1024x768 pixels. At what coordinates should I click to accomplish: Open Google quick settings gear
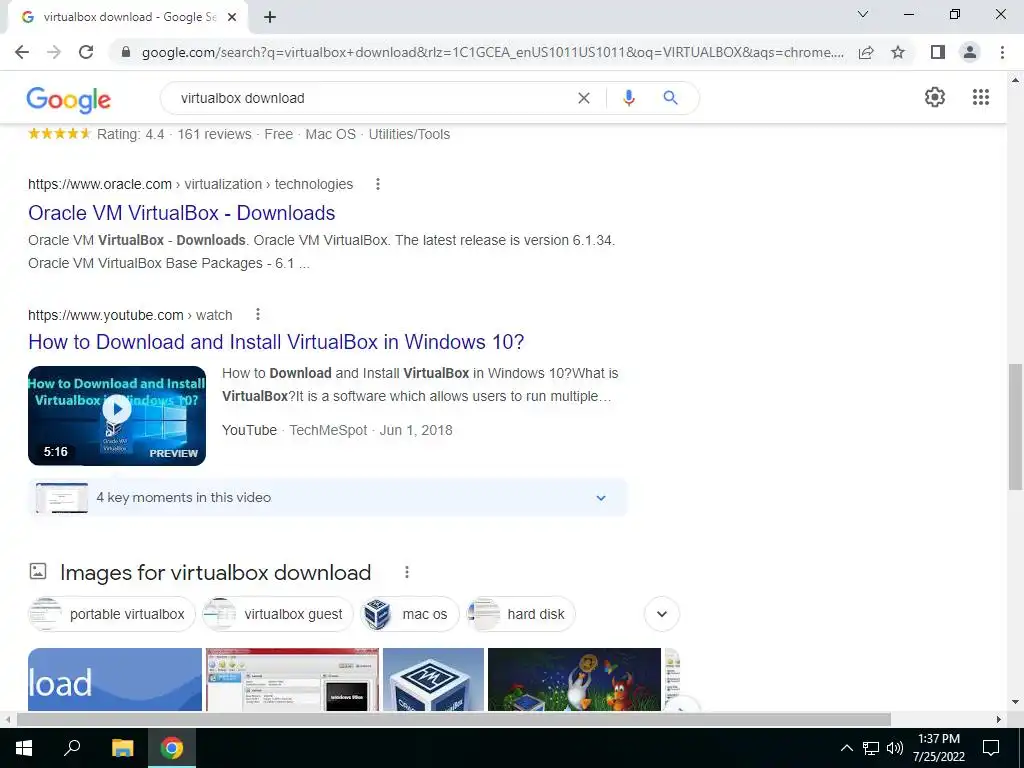click(935, 97)
